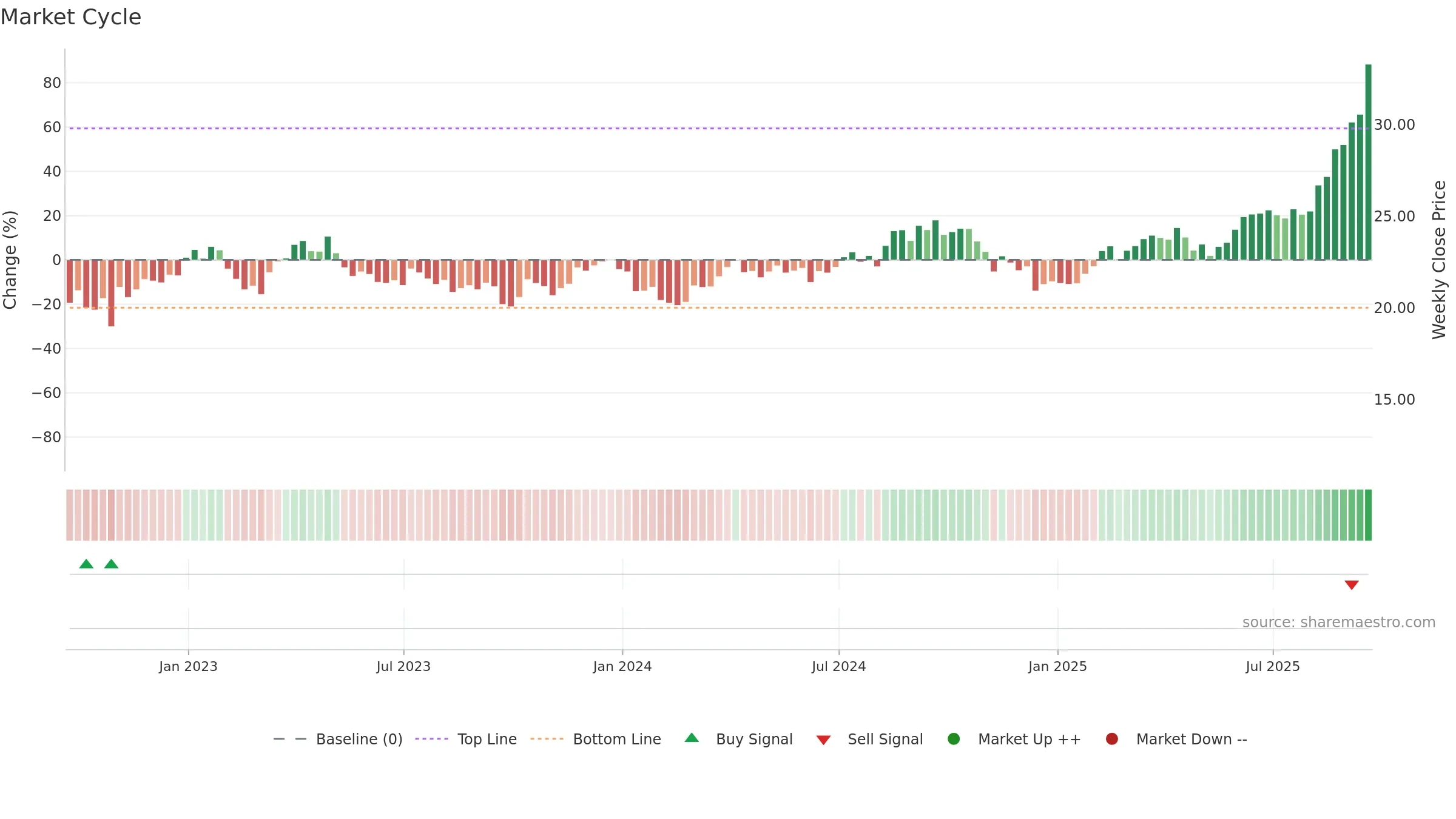Click the Jul 2024 x-axis label
The height and width of the screenshot is (819, 1456).
pos(839,666)
